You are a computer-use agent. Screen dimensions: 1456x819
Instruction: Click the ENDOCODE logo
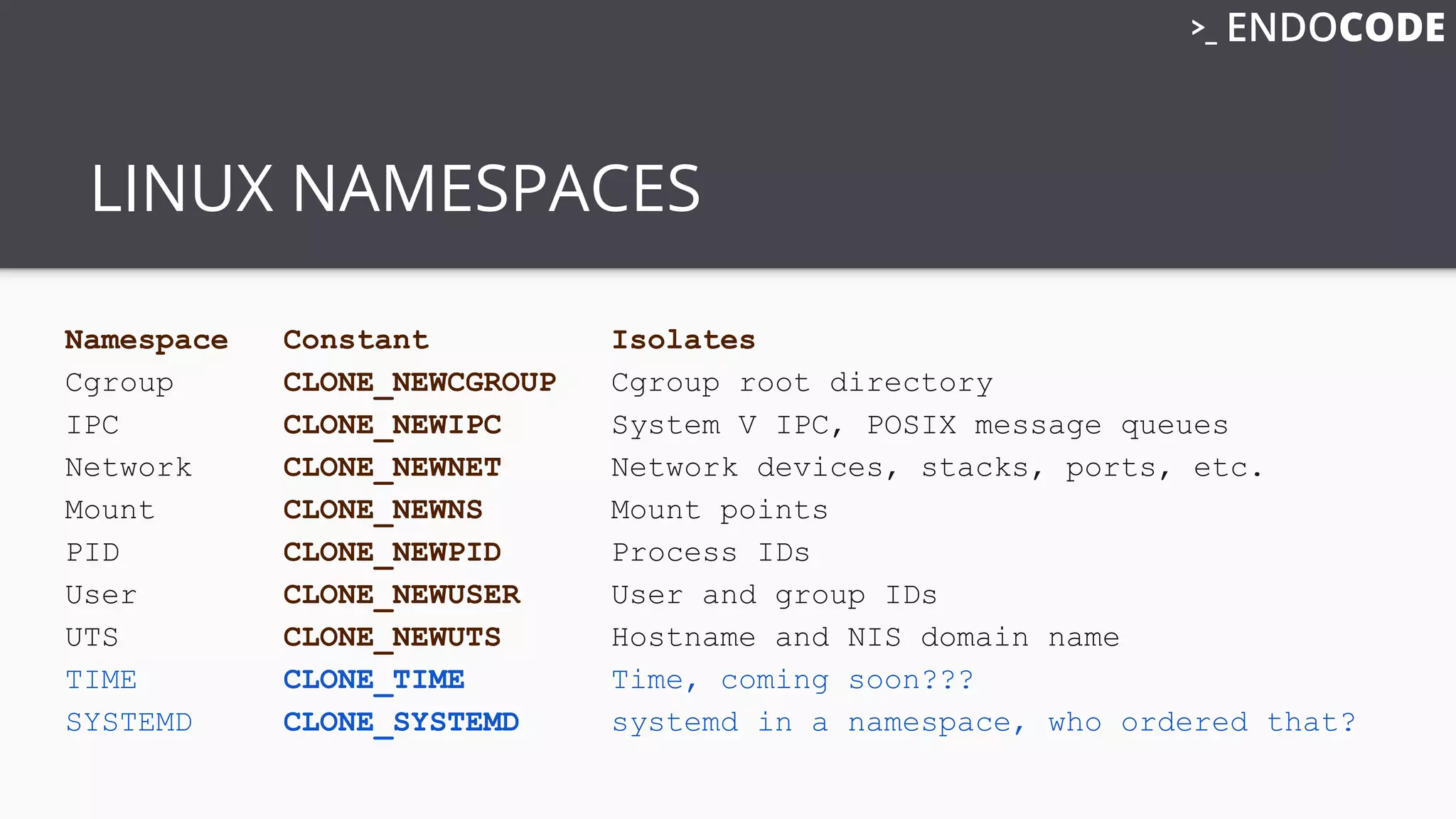point(1317,28)
